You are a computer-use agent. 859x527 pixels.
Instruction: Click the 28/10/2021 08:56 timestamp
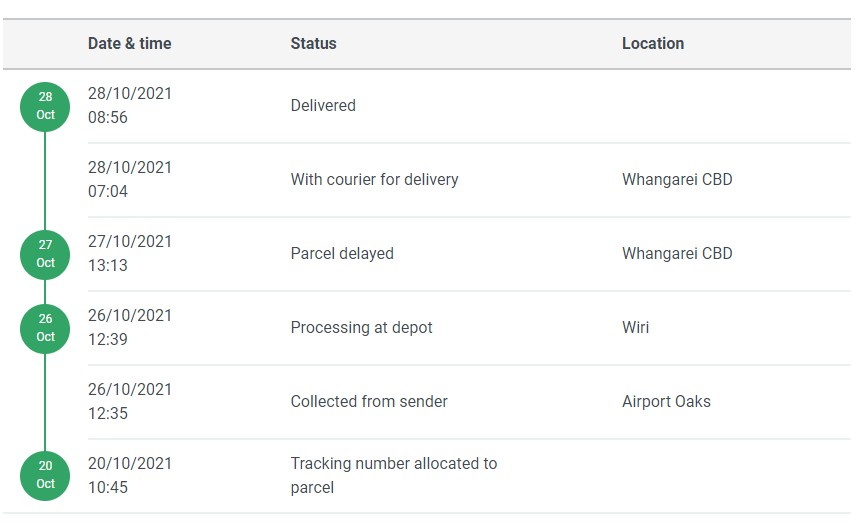(130, 105)
